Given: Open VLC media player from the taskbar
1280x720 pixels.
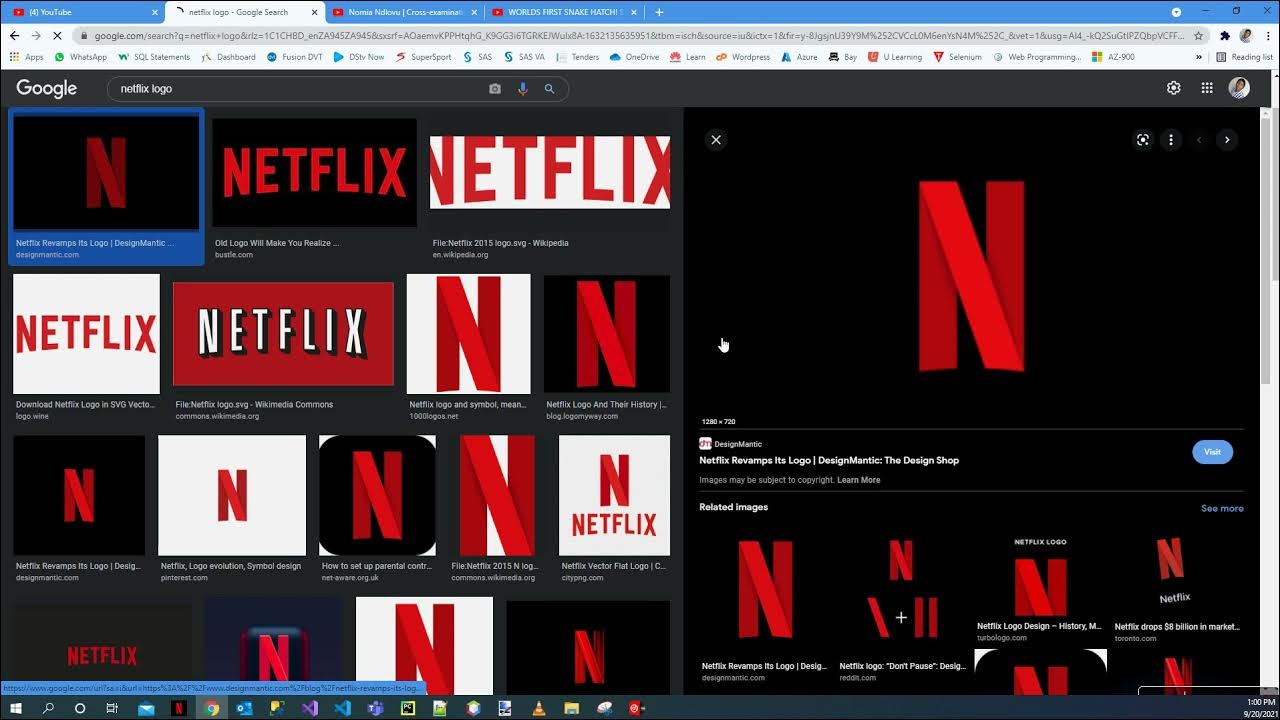Looking at the screenshot, I should pos(539,708).
